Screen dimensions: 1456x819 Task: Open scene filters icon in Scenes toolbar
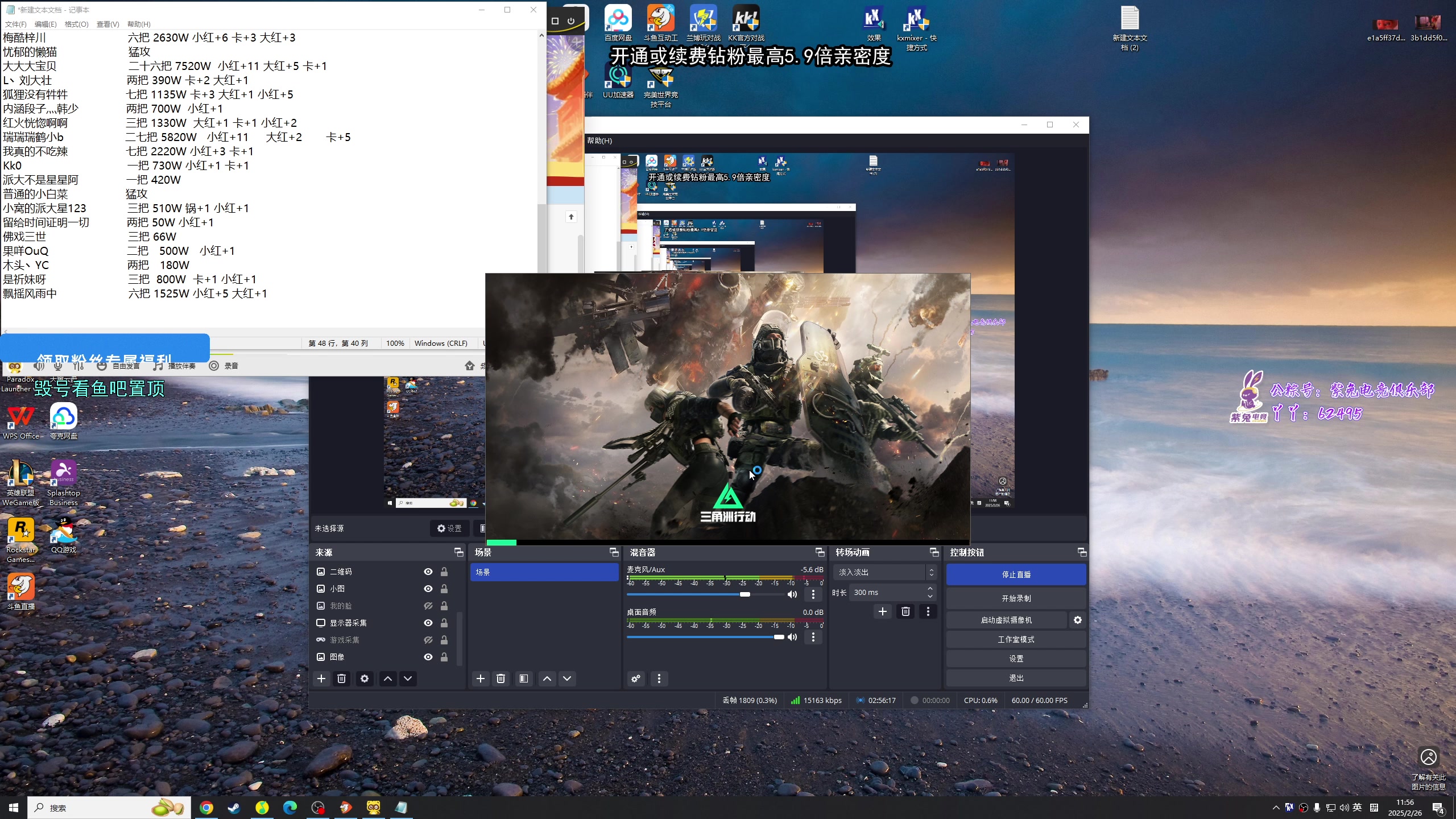[x=524, y=679]
